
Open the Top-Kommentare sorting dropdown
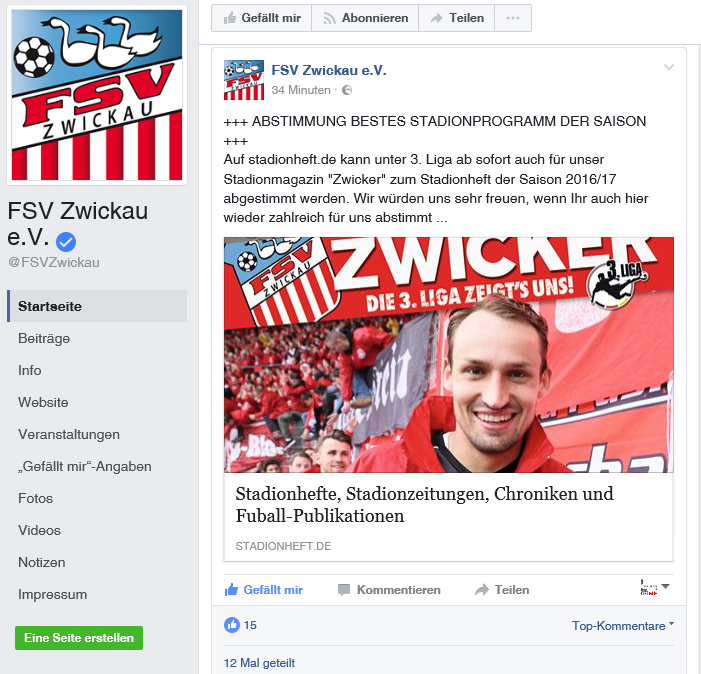coord(623,626)
